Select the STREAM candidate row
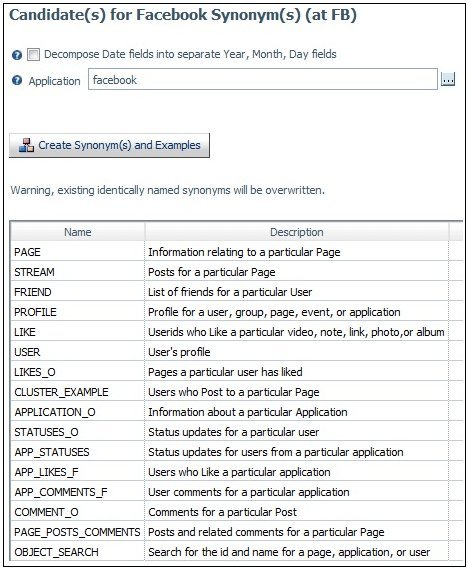This screenshot has width=468, height=569. point(237,272)
